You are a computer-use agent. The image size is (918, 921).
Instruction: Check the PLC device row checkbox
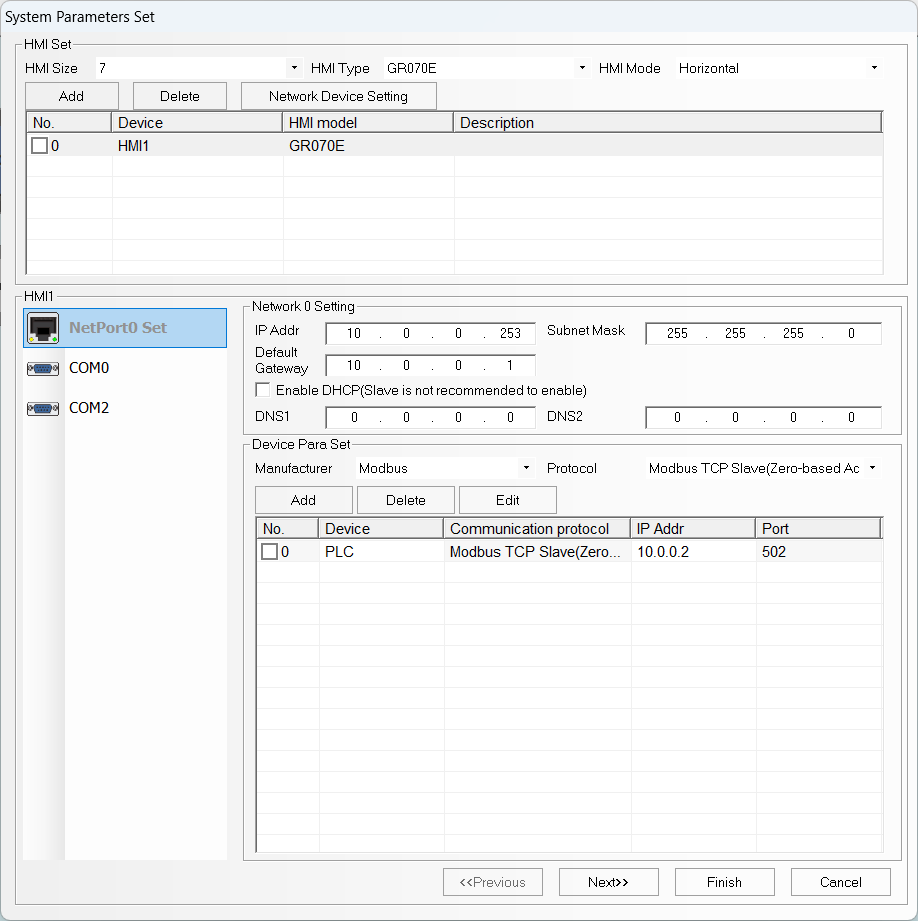270,551
